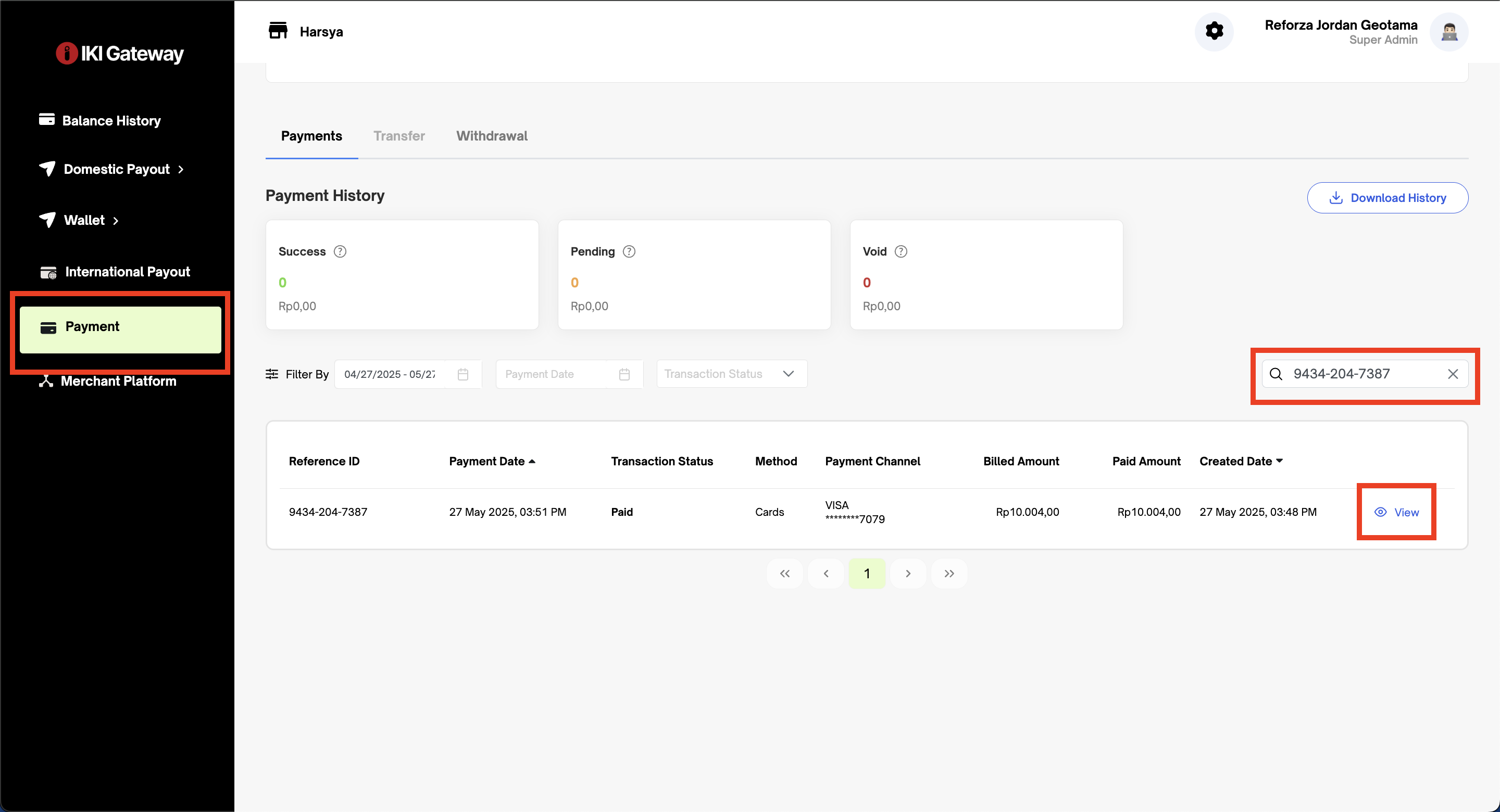The height and width of the screenshot is (812, 1500).
Task: Click the Pending help question icon
Action: pyautogui.click(x=629, y=251)
